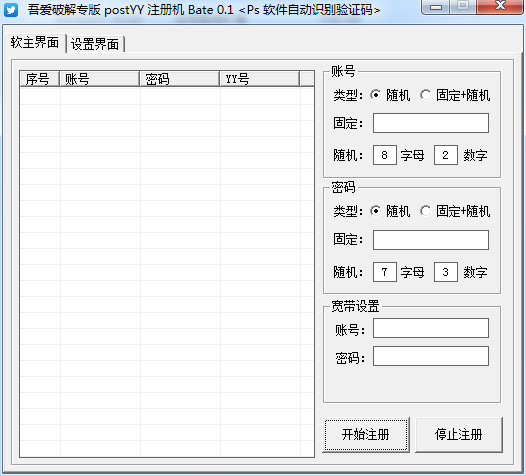Click the YY号 column header
Image resolution: width=526 pixels, height=476 pixels.
(259, 79)
